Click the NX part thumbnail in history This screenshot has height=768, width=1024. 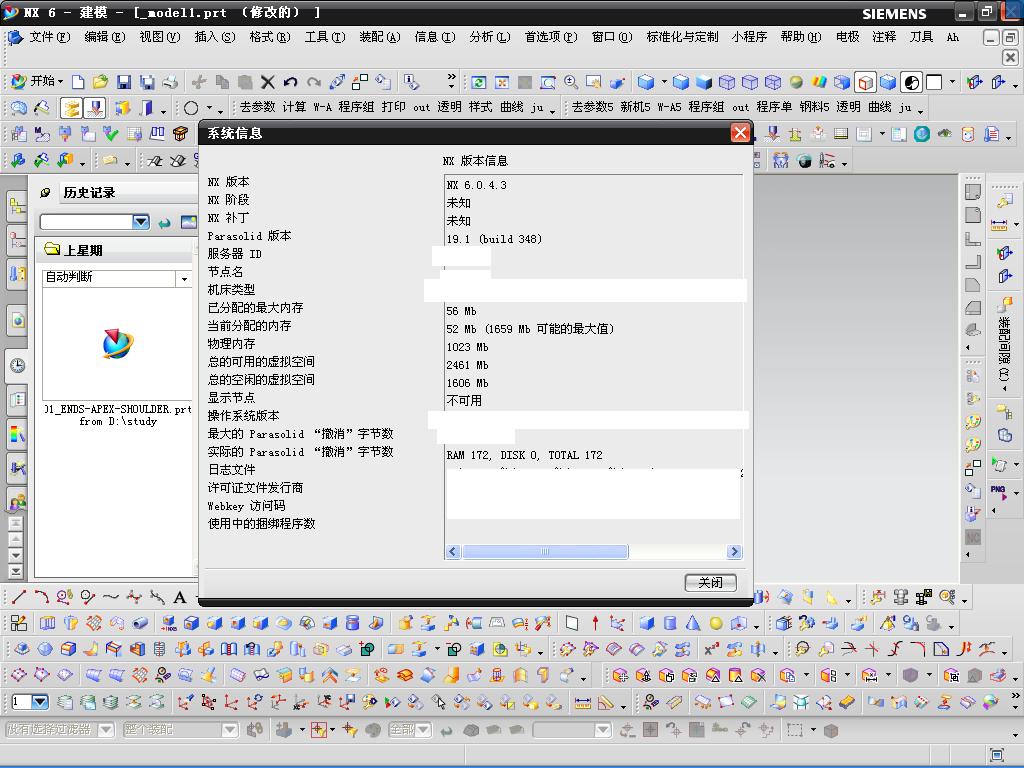[x=118, y=344]
